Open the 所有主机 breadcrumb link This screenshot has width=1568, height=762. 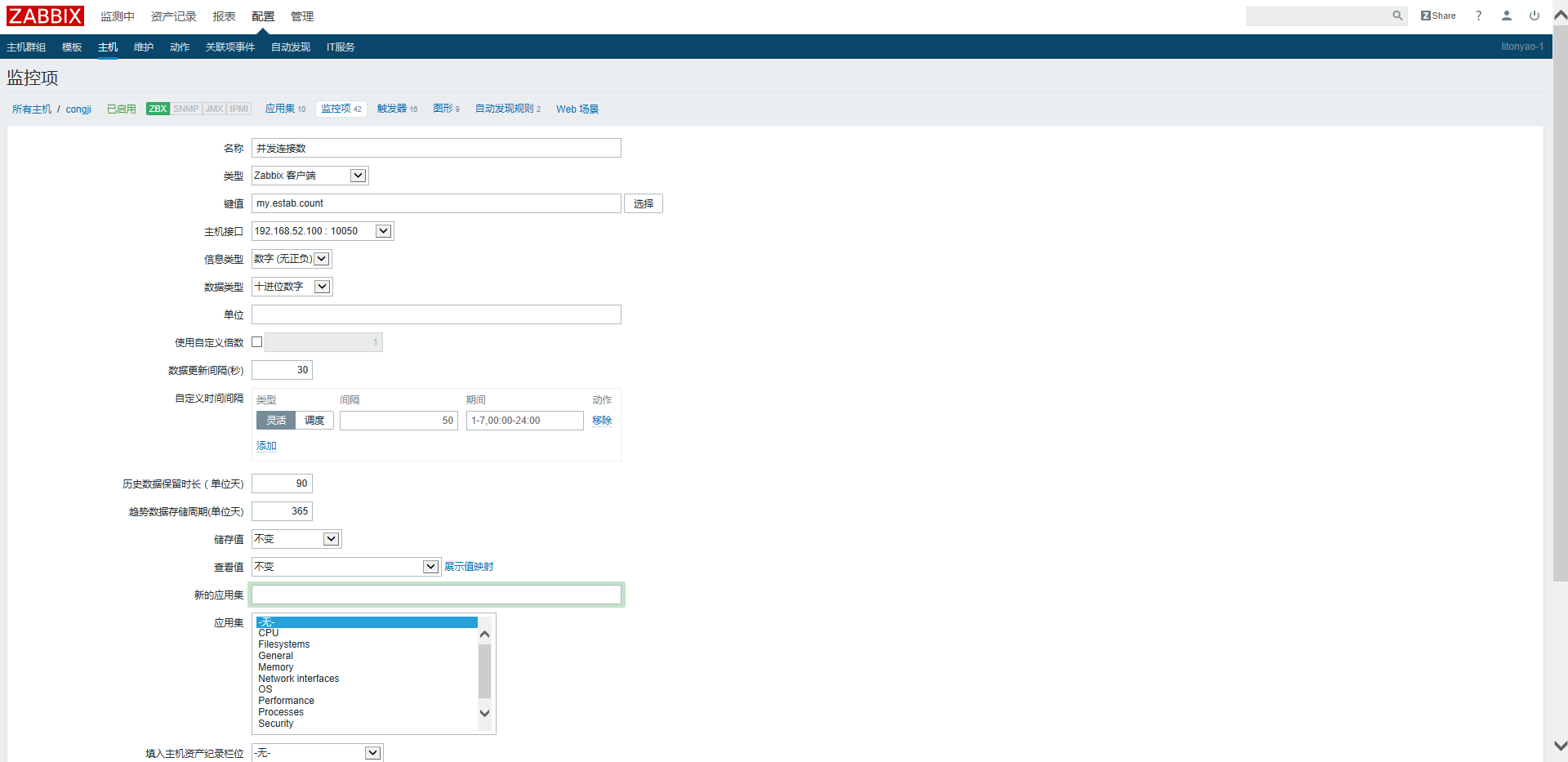(x=32, y=109)
